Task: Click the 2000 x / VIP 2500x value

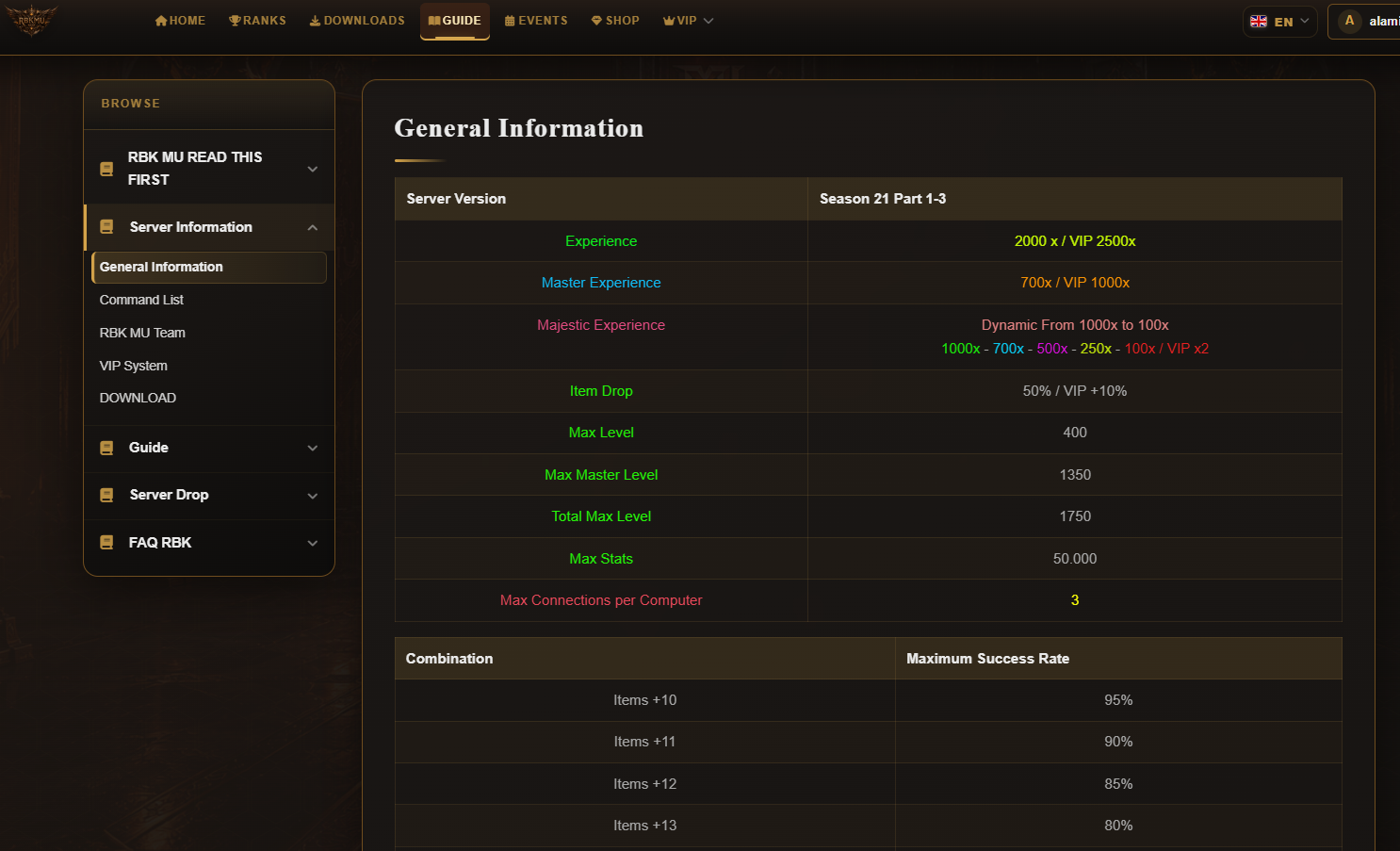Action: point(1075,241)
